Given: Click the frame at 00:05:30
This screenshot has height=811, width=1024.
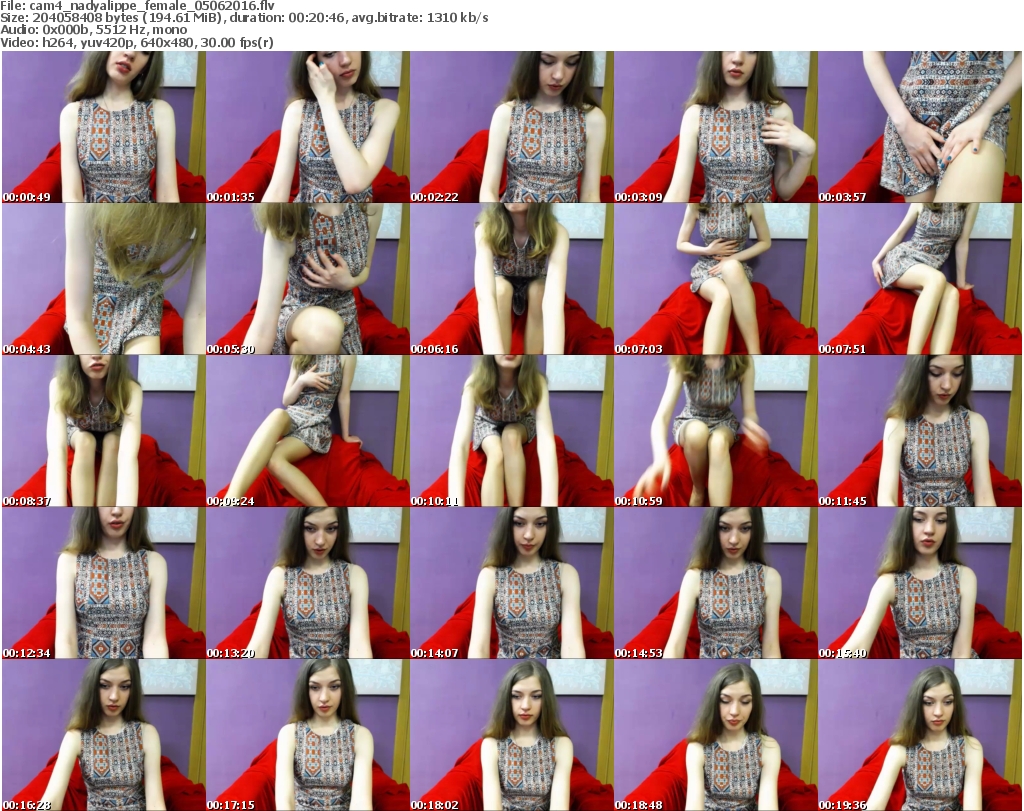Looking at the screenshot, I should 308,279.
